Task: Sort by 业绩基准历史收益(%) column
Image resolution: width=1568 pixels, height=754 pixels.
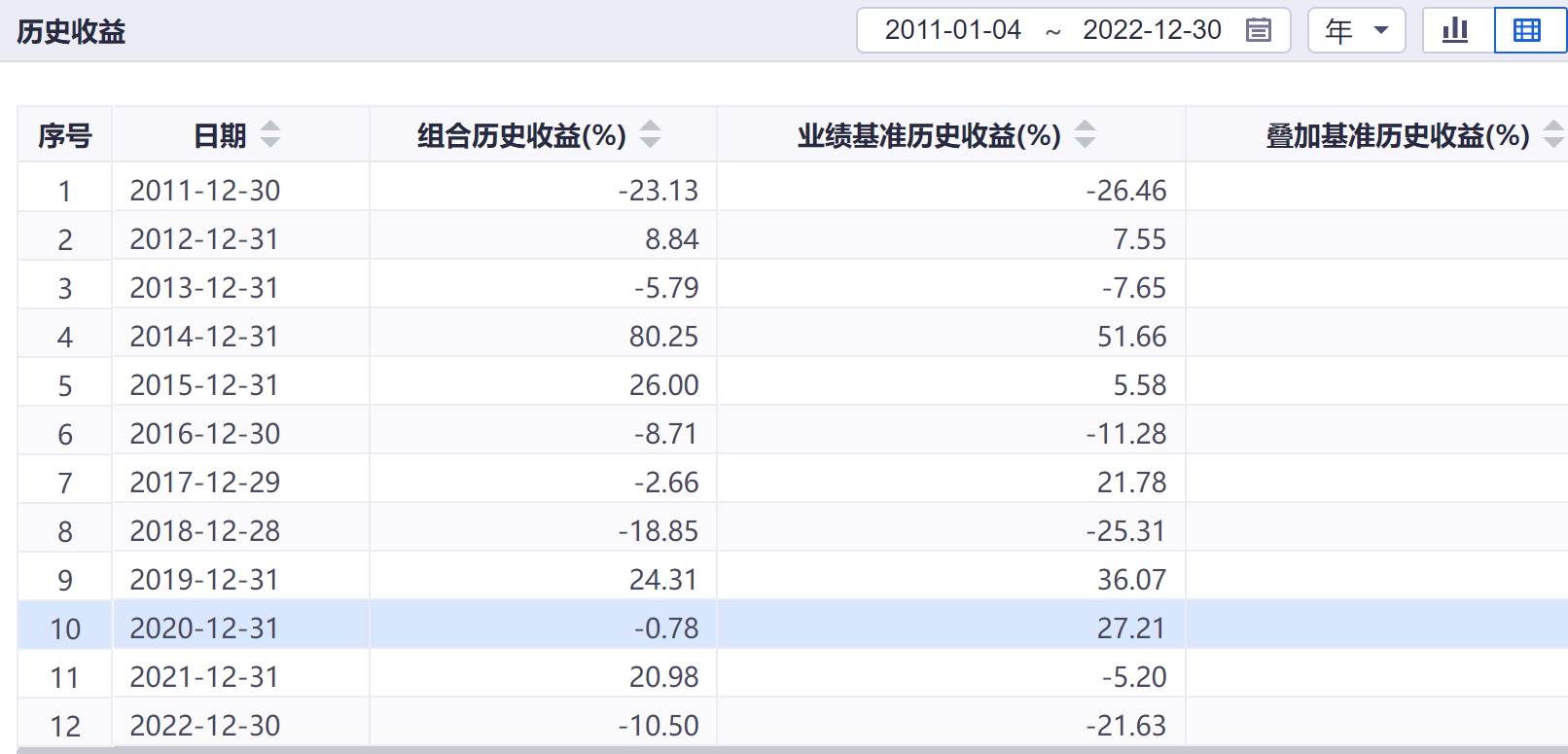Action: tap(1085, 134)
